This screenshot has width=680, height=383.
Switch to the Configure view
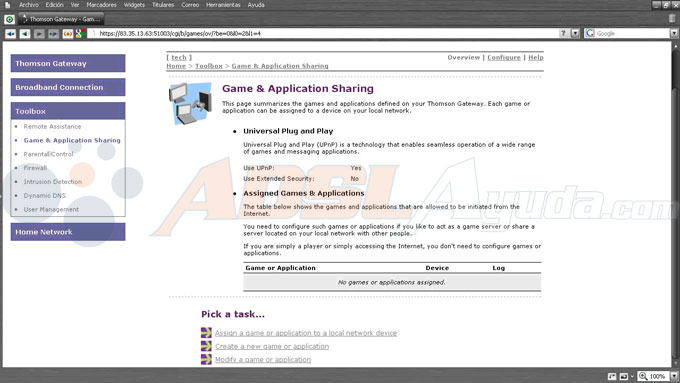504,57
